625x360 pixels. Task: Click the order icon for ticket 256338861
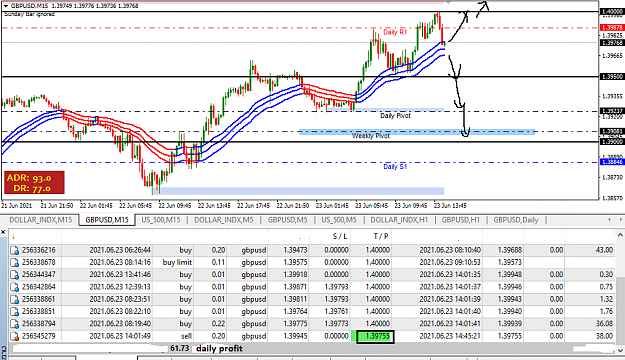pyautogui.click(x=14, y=299)
